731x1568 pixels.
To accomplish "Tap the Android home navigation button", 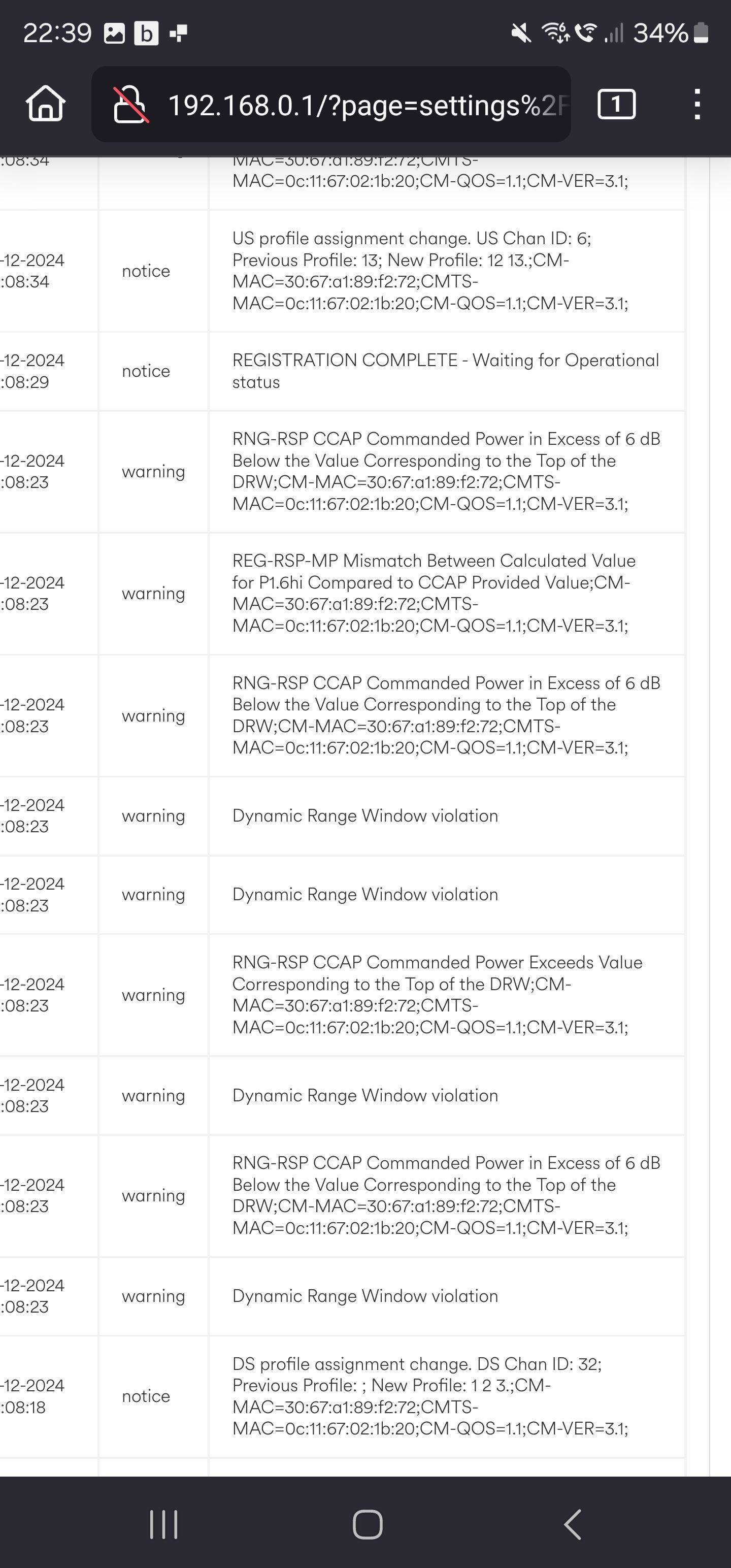I will 368,1524.
